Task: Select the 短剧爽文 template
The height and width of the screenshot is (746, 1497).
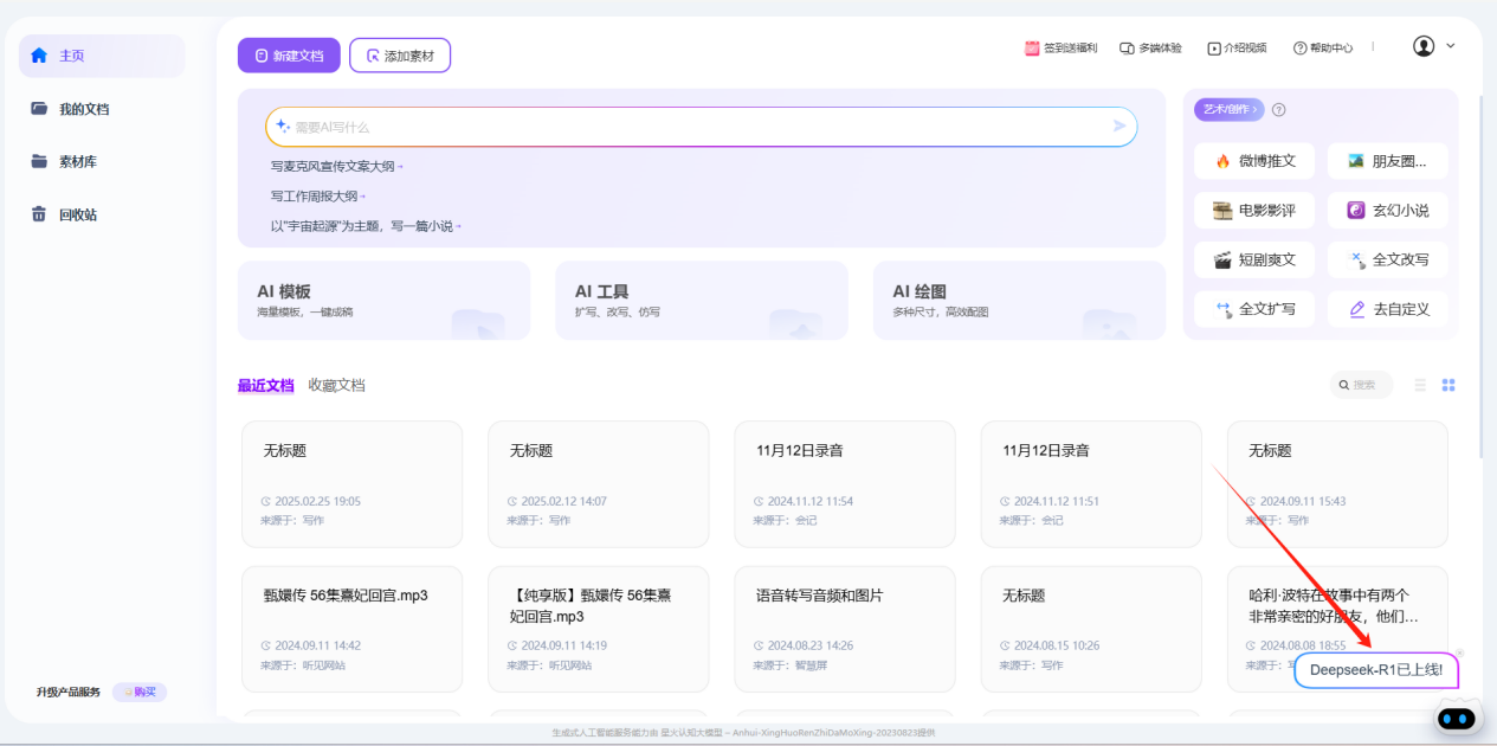Action: point(1254,259)
